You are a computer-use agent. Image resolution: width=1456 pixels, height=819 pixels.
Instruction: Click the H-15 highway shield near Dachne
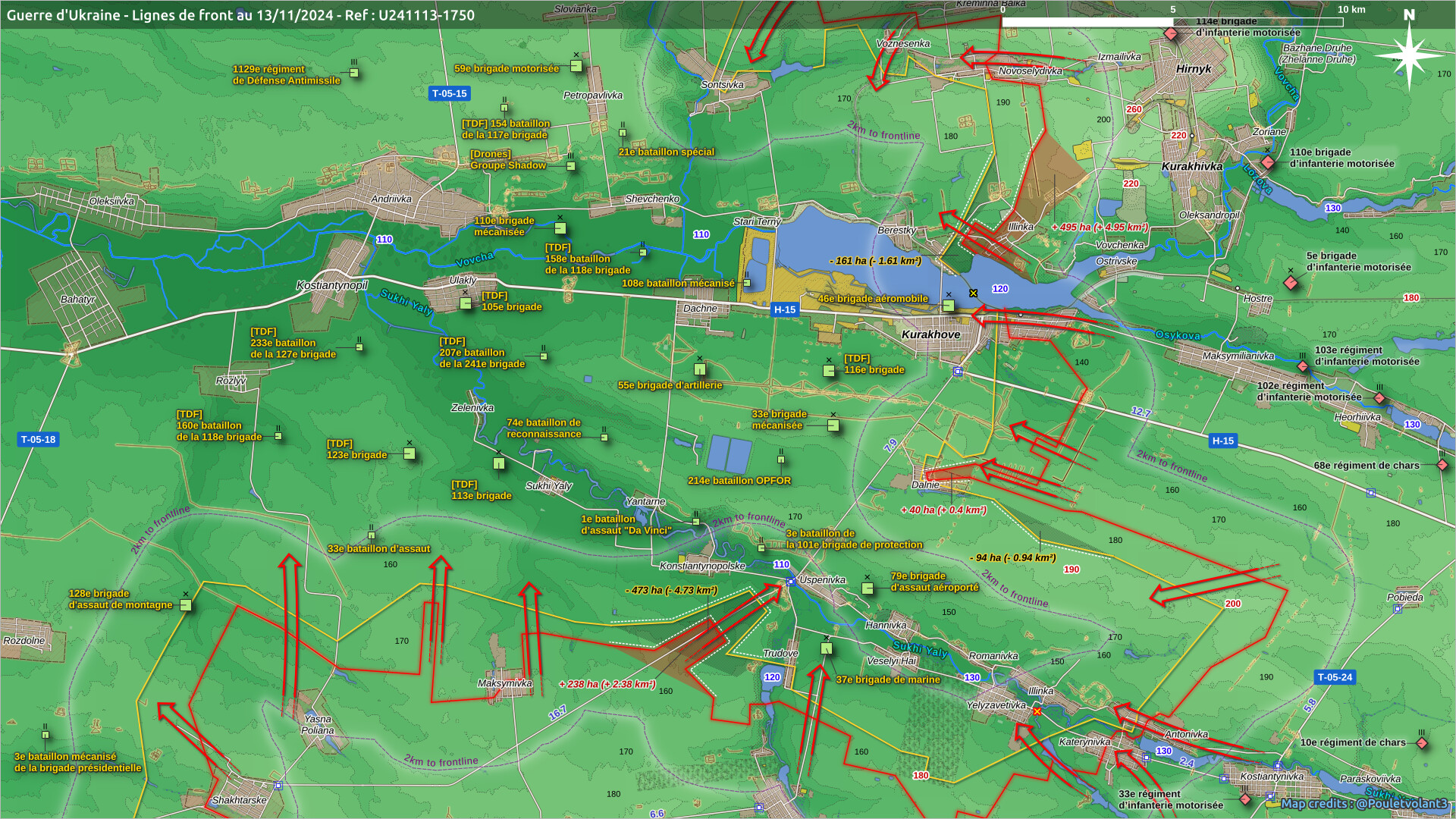[784, 309]
